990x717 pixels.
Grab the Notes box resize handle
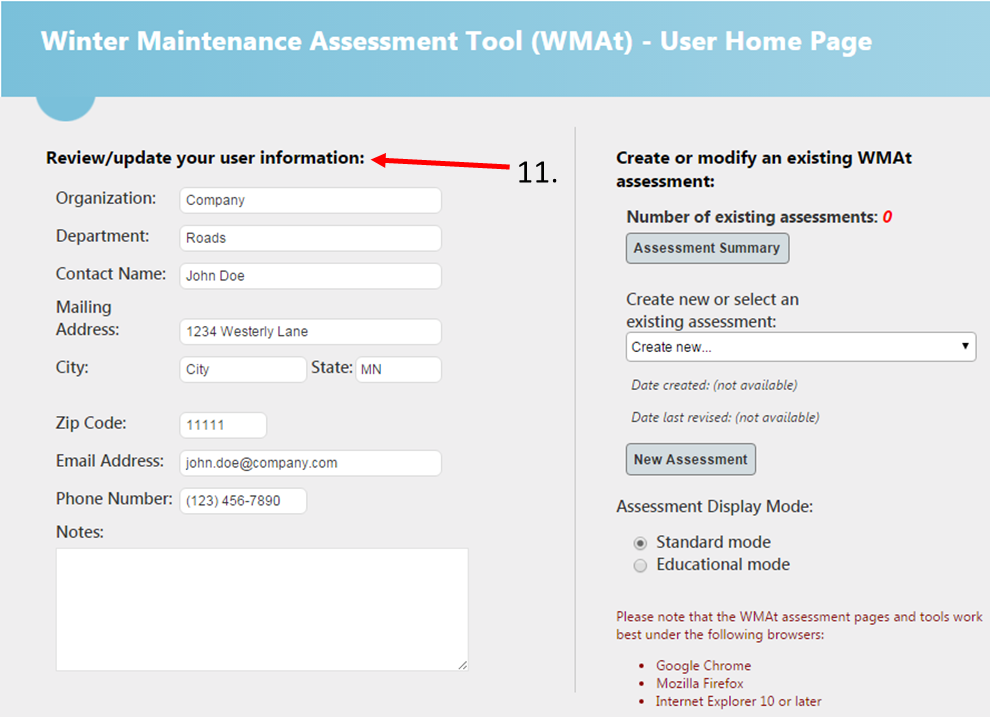pyautogui.click(x=463, y=665)
